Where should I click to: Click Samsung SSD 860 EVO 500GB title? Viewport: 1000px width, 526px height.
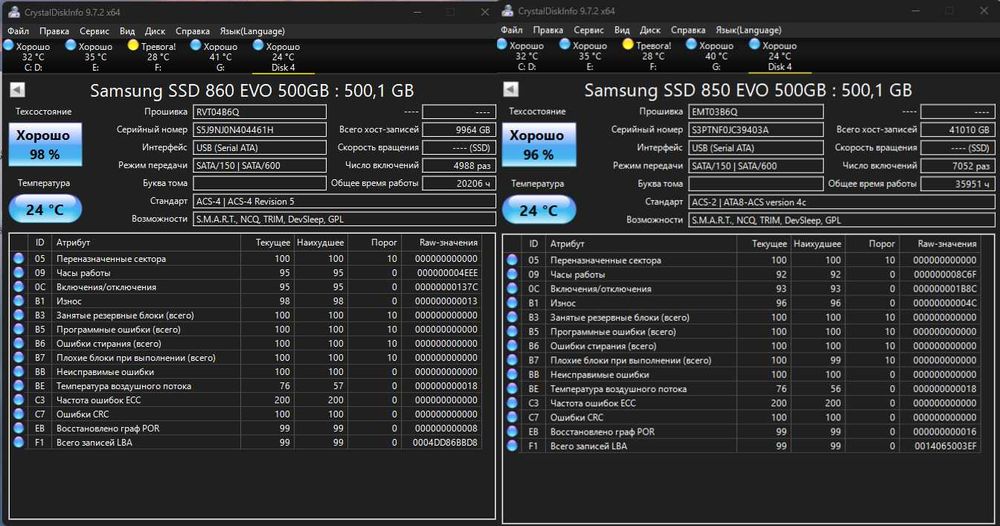point(252,91)
